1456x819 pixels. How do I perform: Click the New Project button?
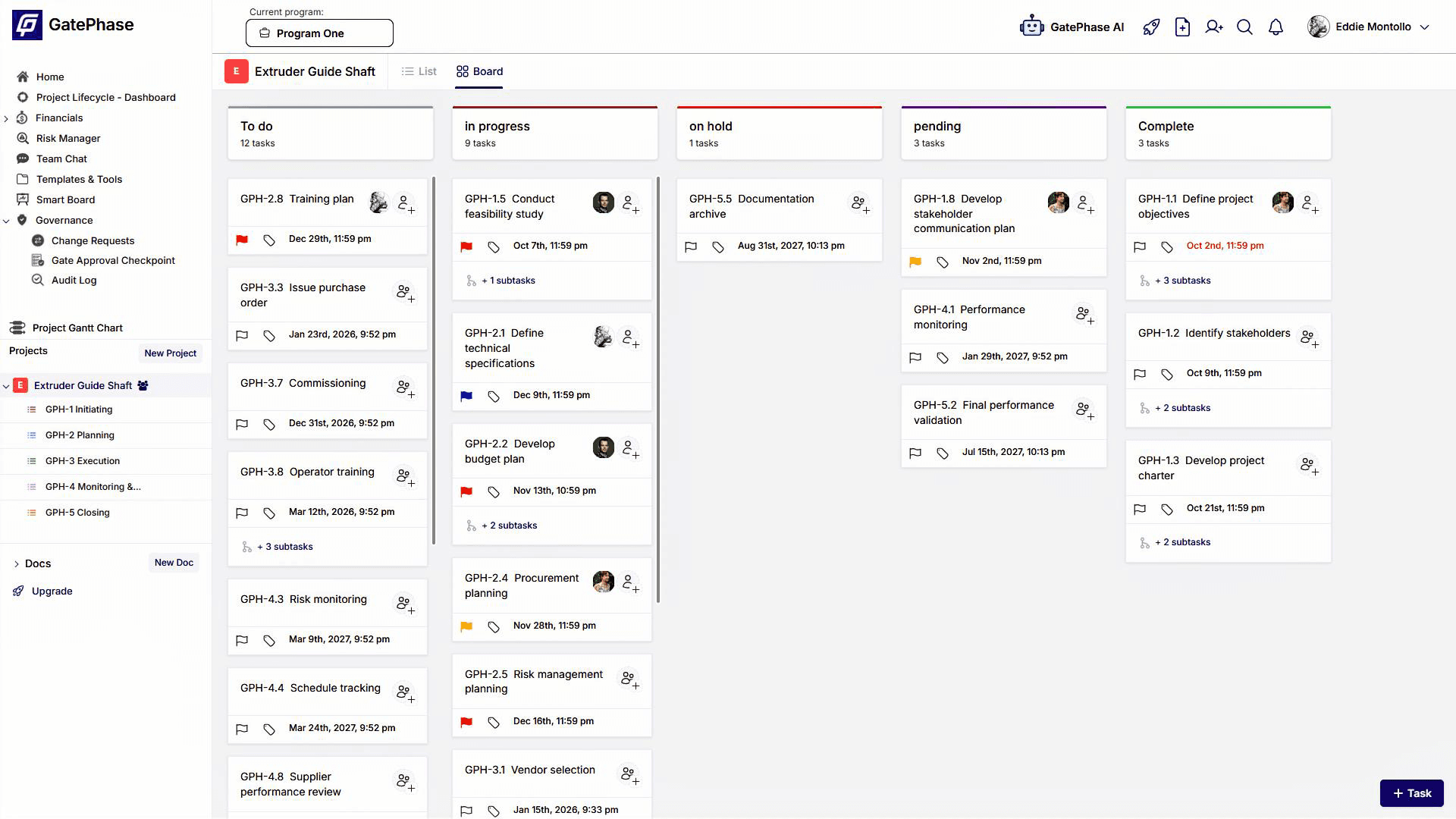pyautogui.click(x=170, y=353)
